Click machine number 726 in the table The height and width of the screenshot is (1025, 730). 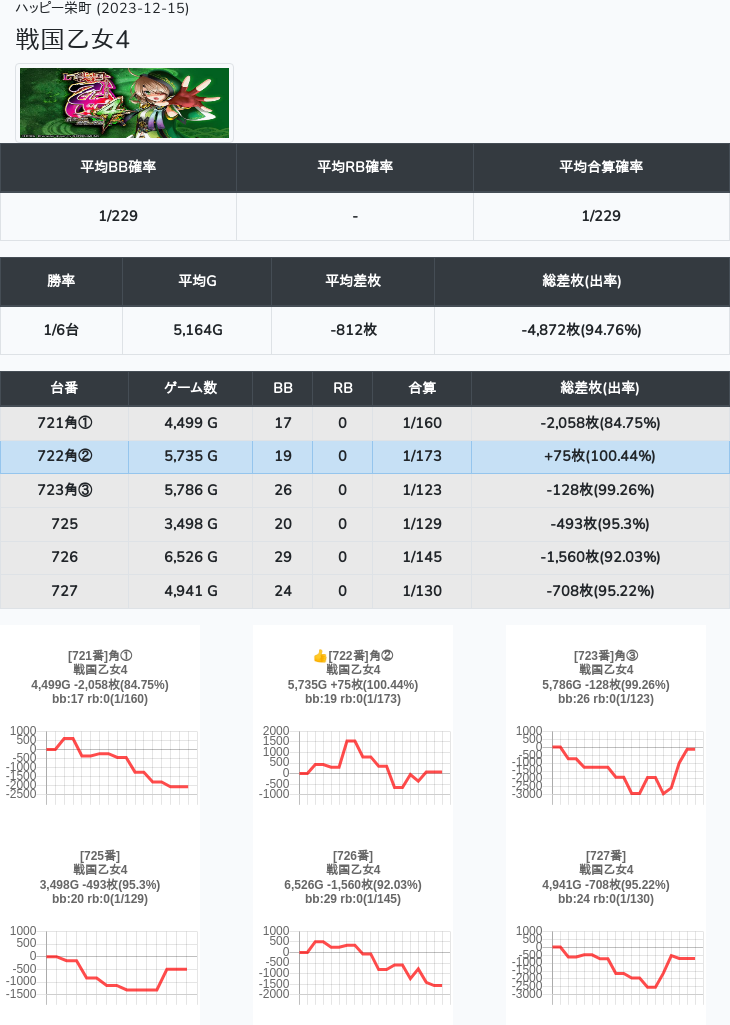(x=64, y=557)
